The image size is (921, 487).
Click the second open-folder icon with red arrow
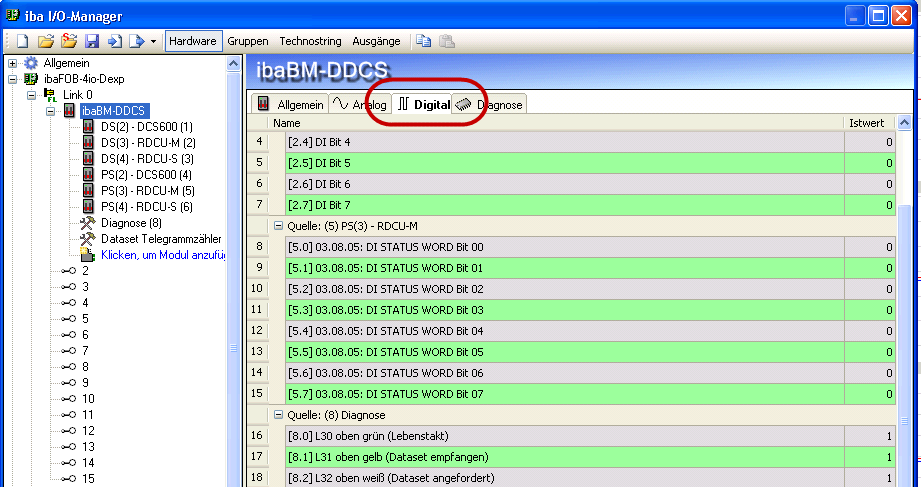point(69,41)
